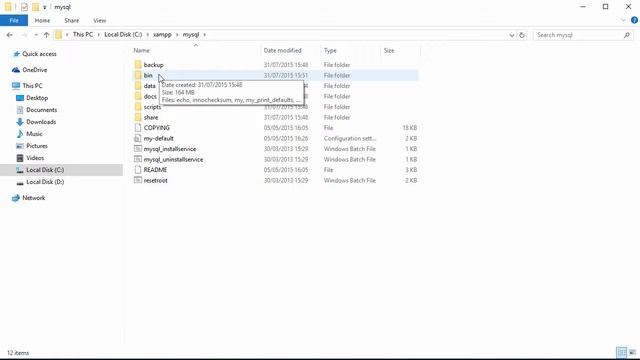Open Downloads in the navigation pane
Screen dimensions: 640x360
[41, 122]
